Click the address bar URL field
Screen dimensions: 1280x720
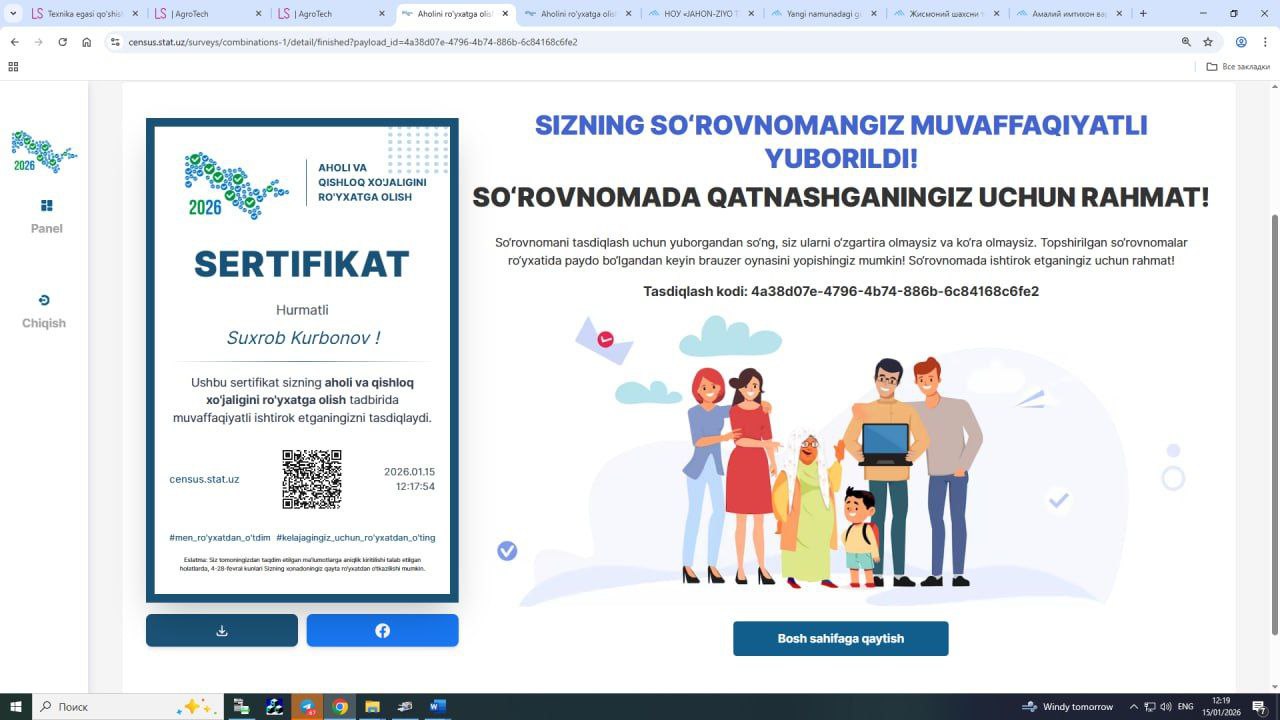(600, 42)
